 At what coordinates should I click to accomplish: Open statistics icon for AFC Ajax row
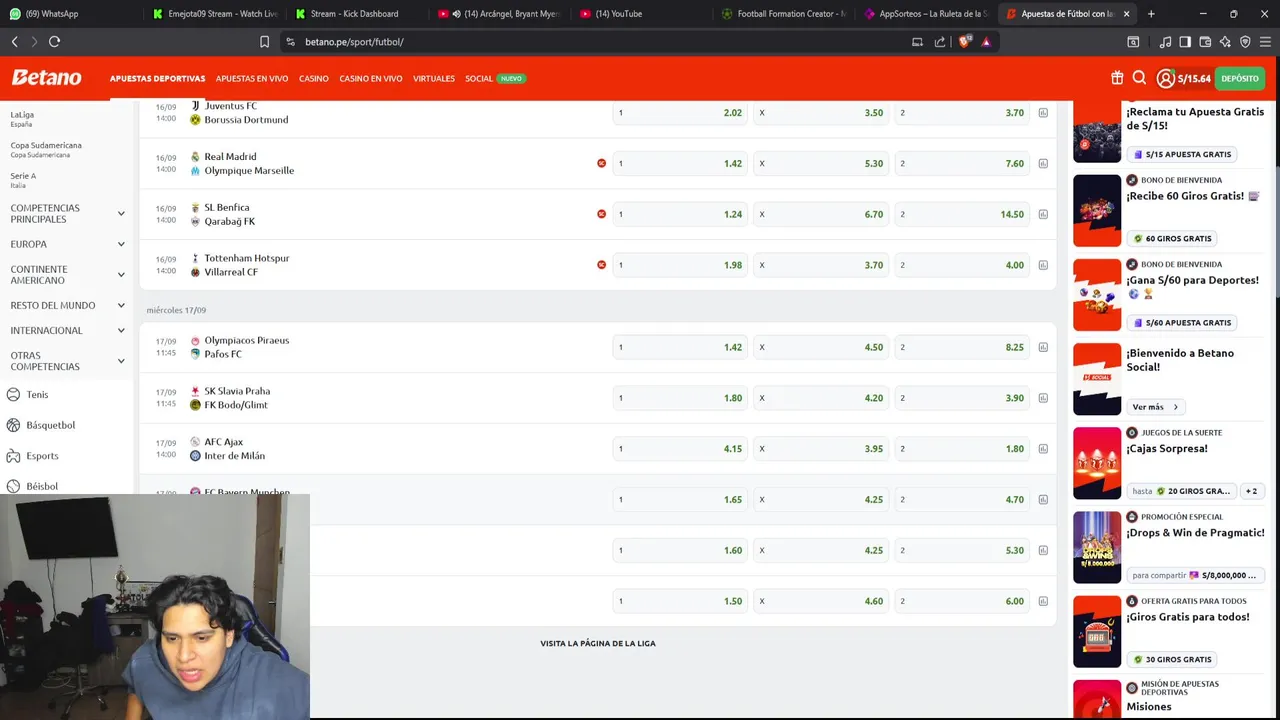(1043, 449)
